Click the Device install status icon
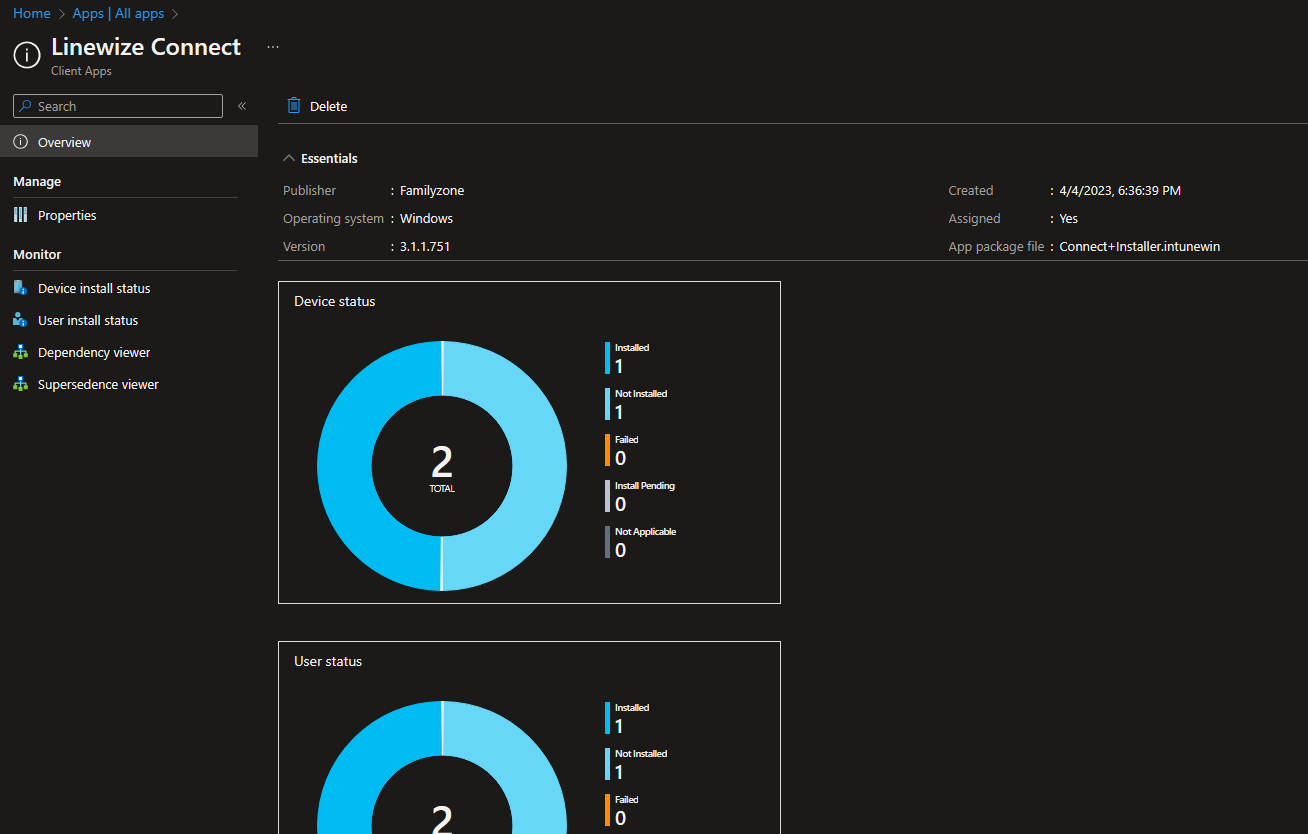 [20, 288]
